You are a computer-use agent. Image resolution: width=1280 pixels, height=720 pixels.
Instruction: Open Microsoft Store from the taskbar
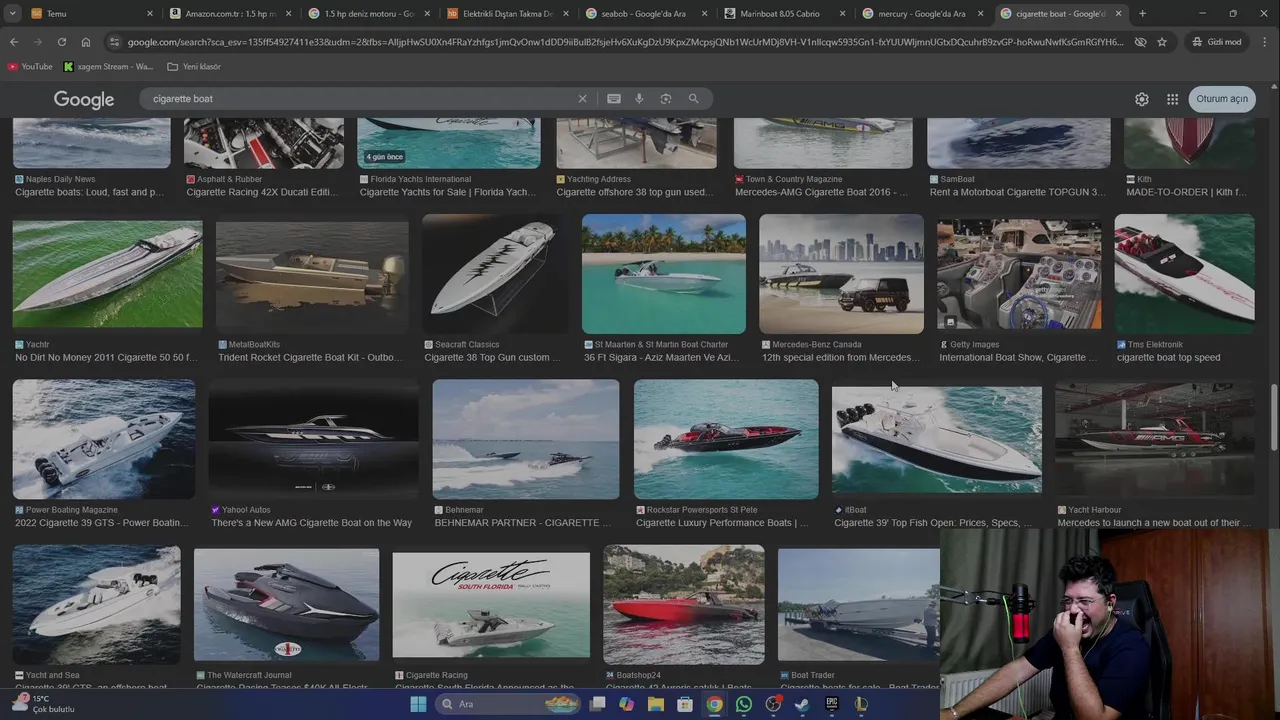[685, 704]
